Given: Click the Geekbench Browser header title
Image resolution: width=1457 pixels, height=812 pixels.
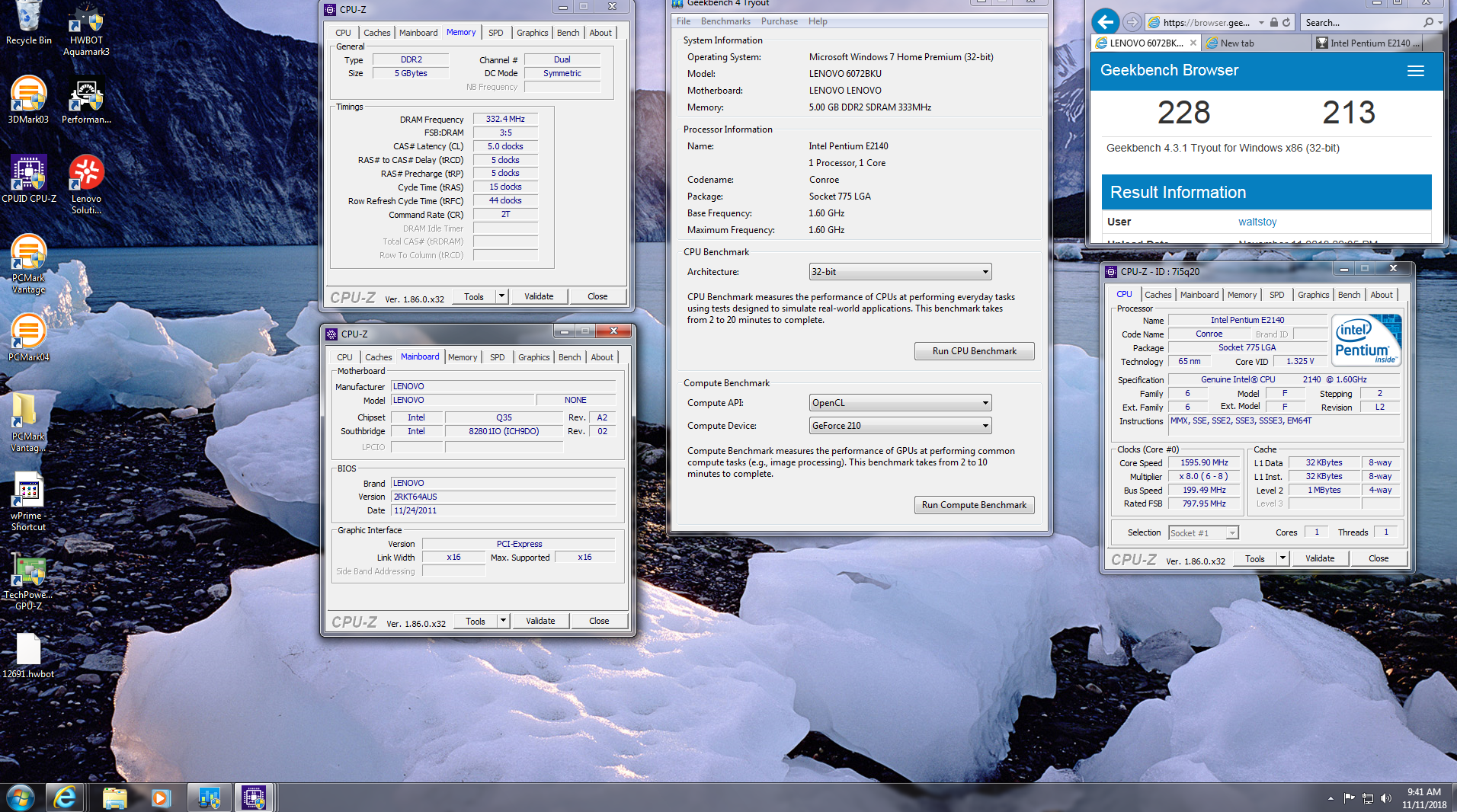Looking at the screenshot, I should click(1169, 70).
